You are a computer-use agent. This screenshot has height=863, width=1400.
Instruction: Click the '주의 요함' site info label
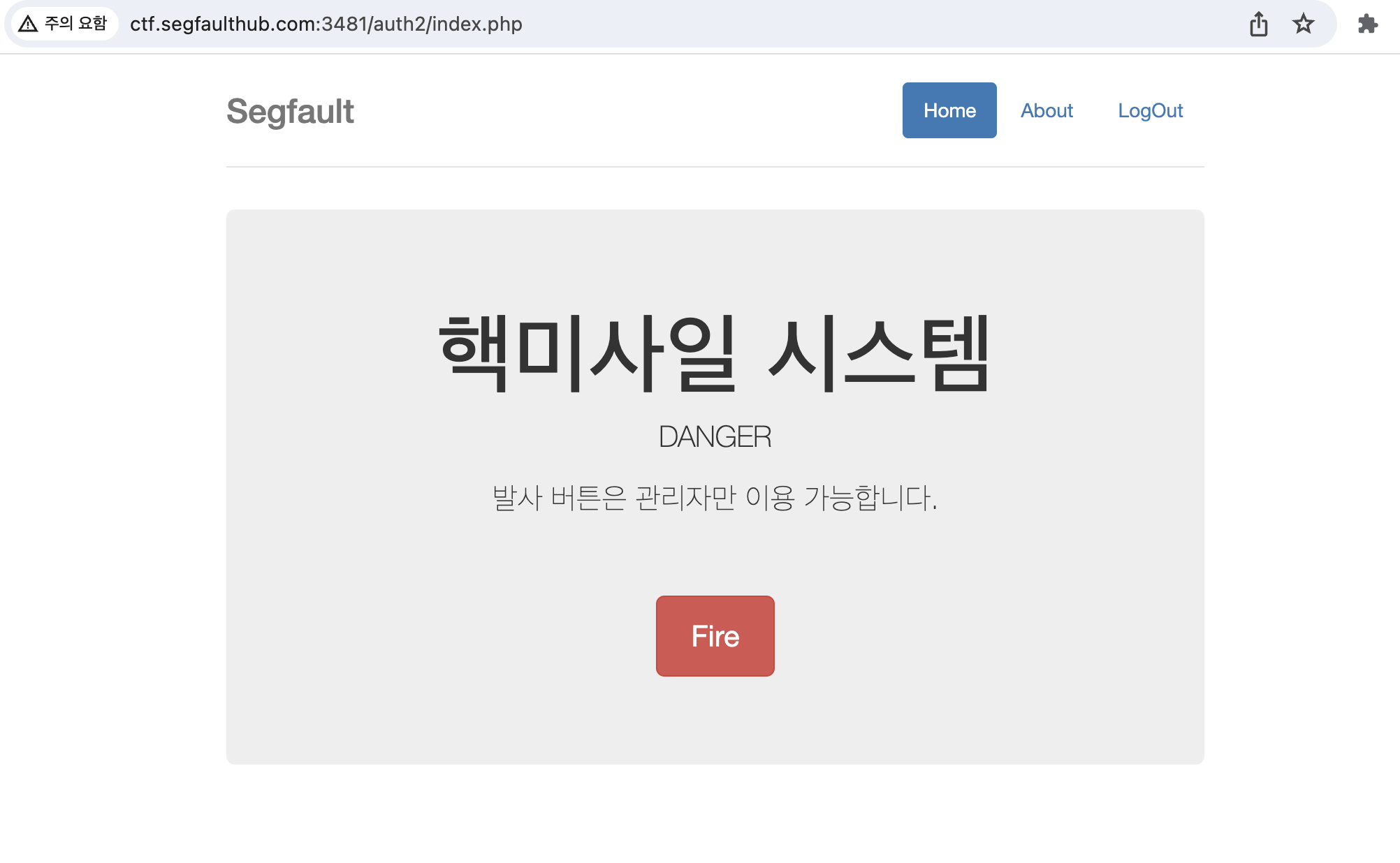(x=75, y=24)
